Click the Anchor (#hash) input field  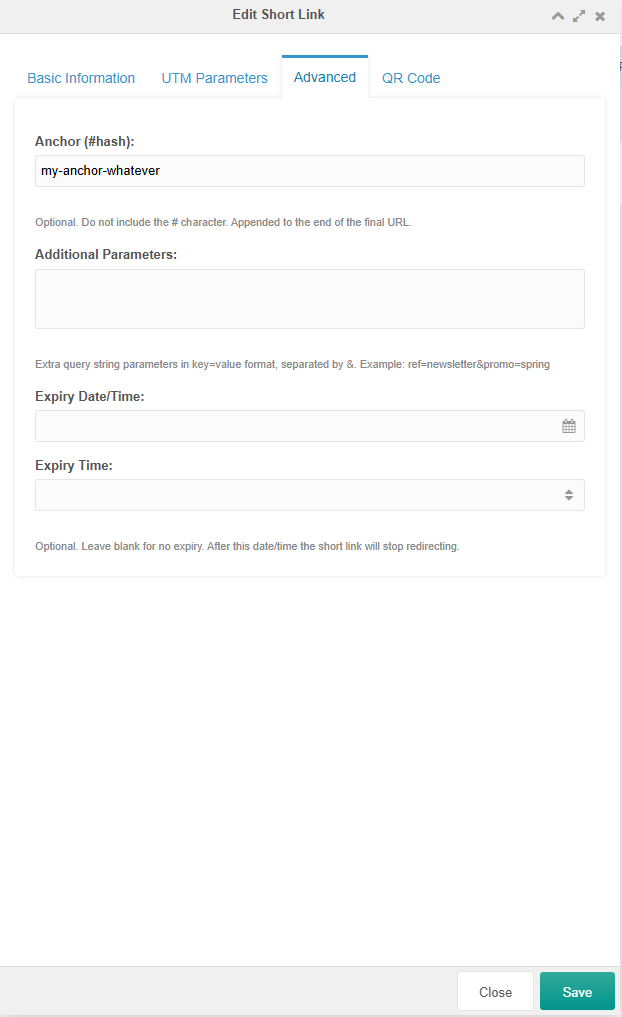click(310, 170)
